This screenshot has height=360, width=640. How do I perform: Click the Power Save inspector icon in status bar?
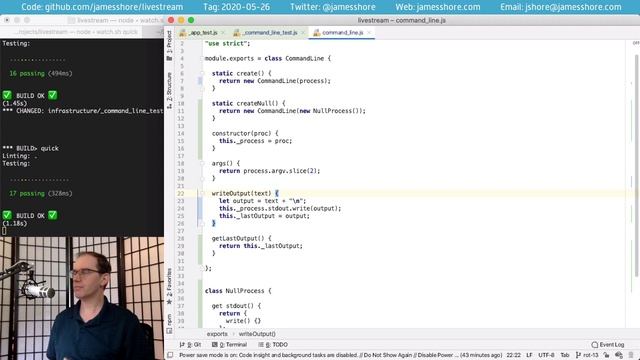[x=619, y=355]
